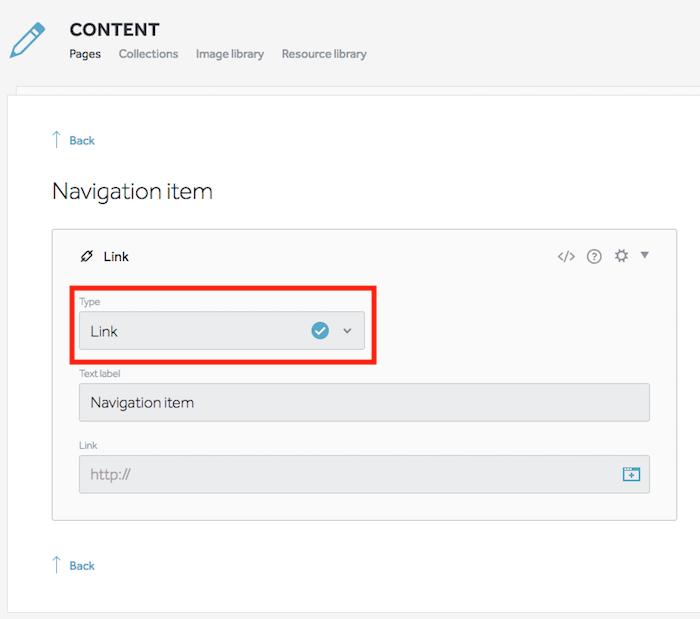Screen dimensions: 700x619
Task: Switch to the Collections tab
Action: 148,54
